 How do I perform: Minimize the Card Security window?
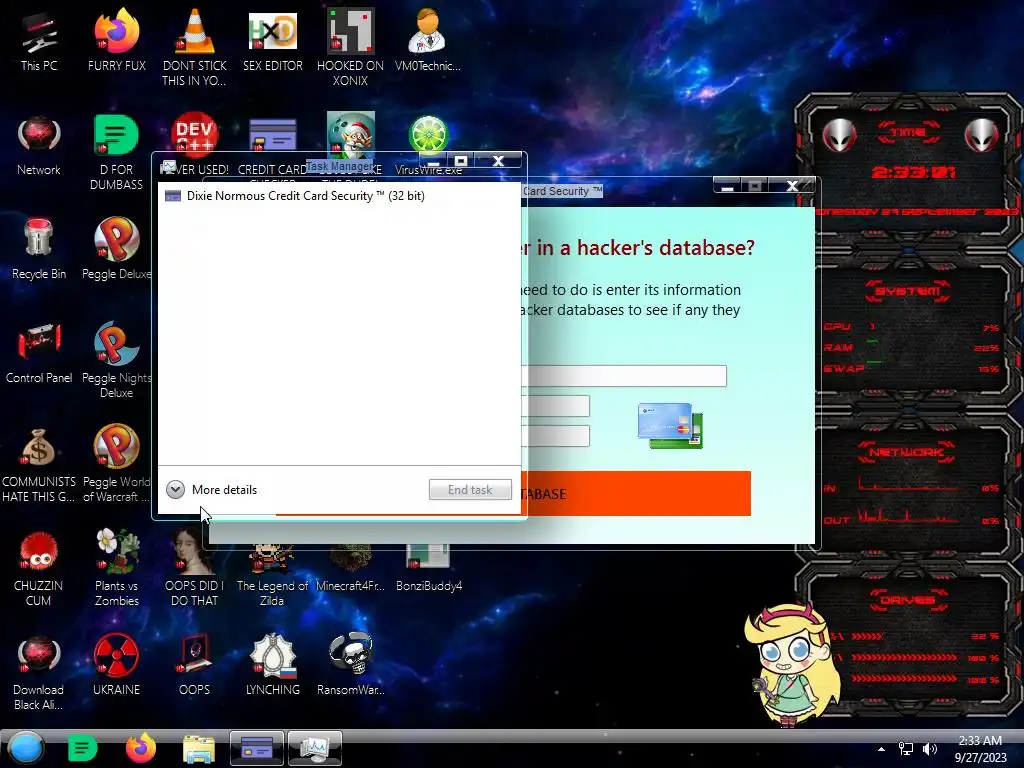[728, 187]
